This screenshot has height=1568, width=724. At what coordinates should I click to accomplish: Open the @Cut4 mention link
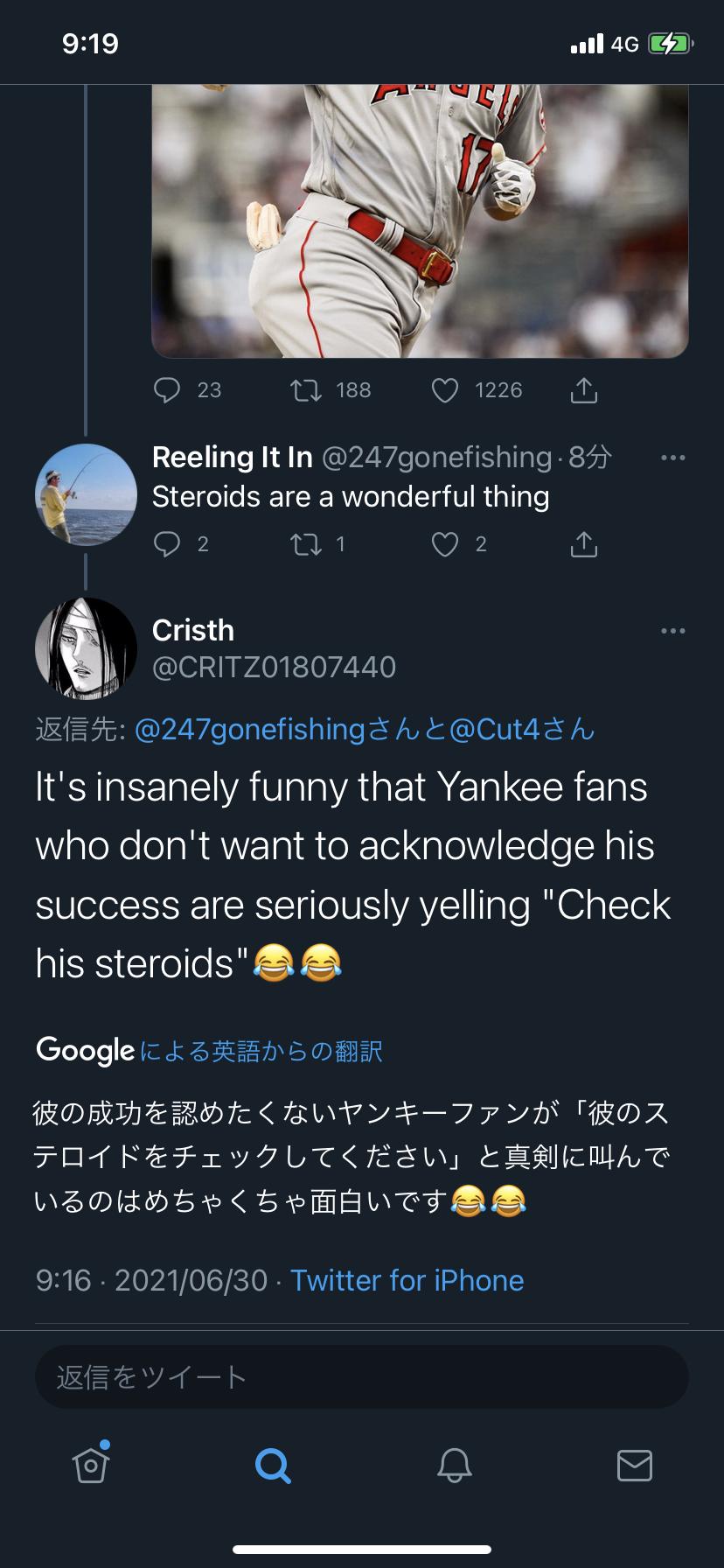tap(495, 729)
